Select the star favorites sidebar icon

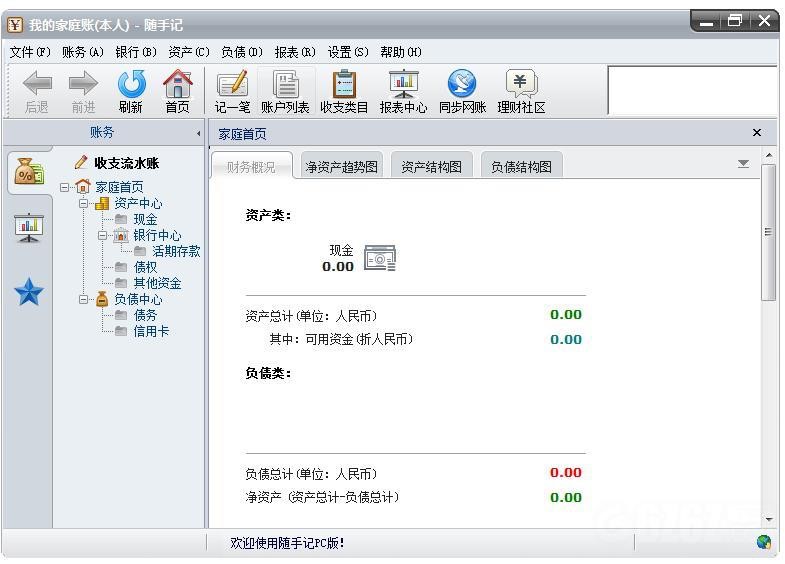point(29,292)
